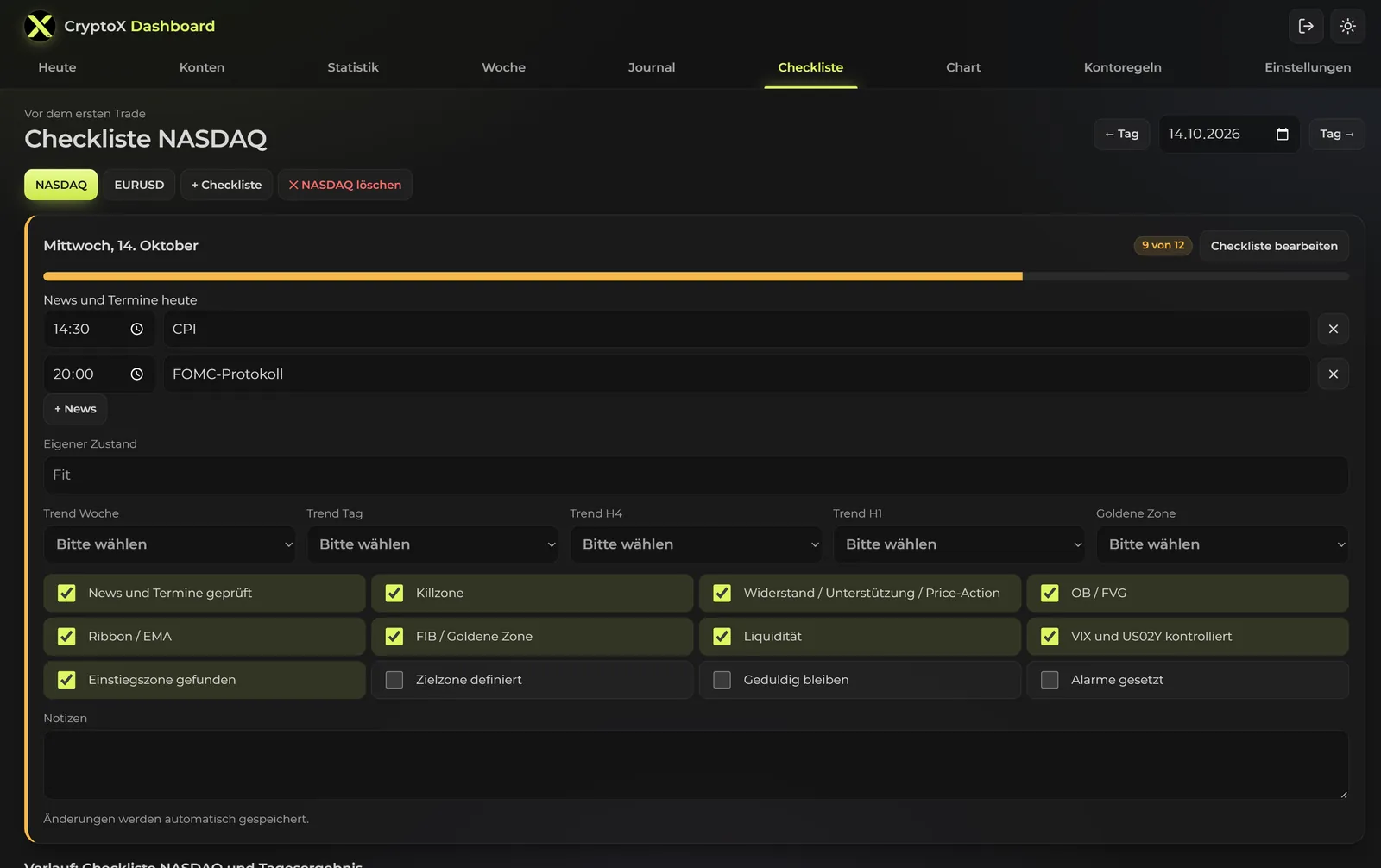Click the logout icon in the header
The height and width of the screenshot is (868, 1381).
(1306, 26)
